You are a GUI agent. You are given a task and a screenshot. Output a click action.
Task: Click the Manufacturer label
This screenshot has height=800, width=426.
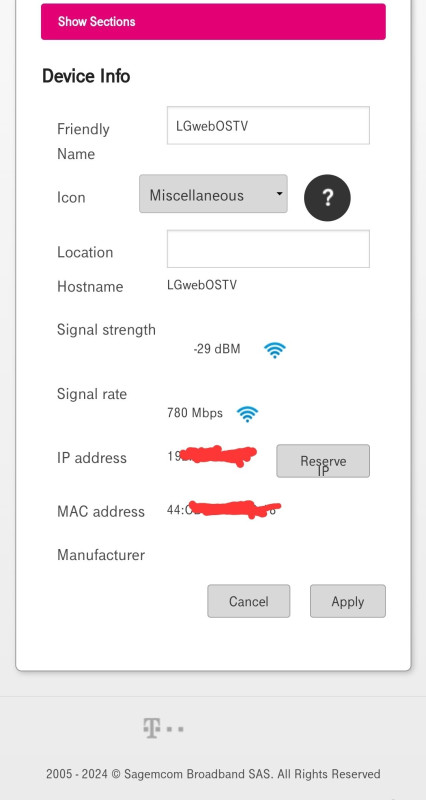click(x=101, y=555)
